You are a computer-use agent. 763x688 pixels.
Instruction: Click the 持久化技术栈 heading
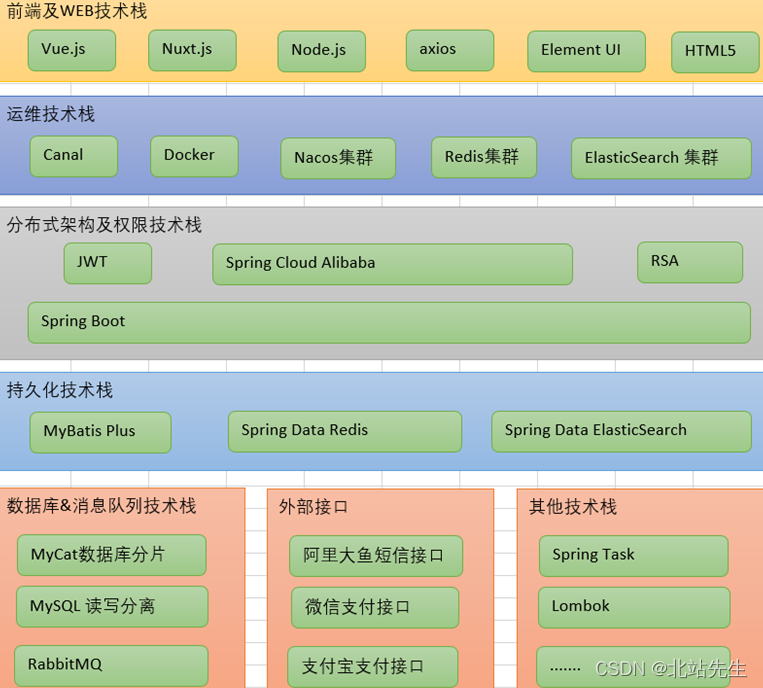(x=60, y=390)
